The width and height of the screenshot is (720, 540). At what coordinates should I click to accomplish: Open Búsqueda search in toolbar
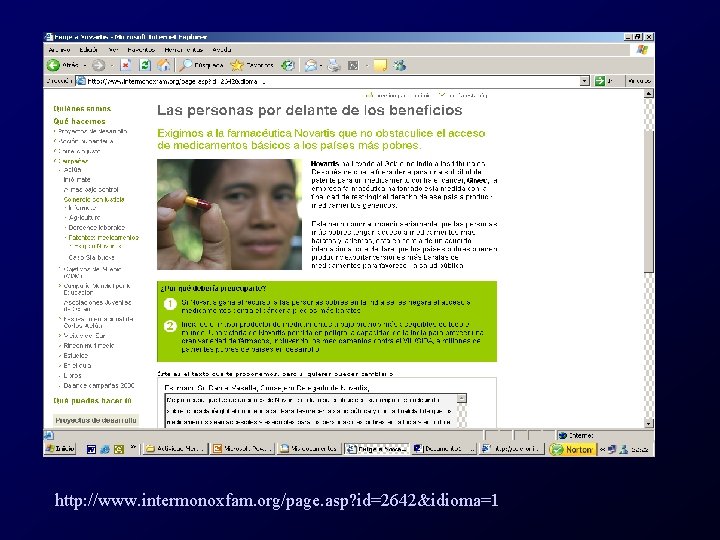[x=202, y=66]
